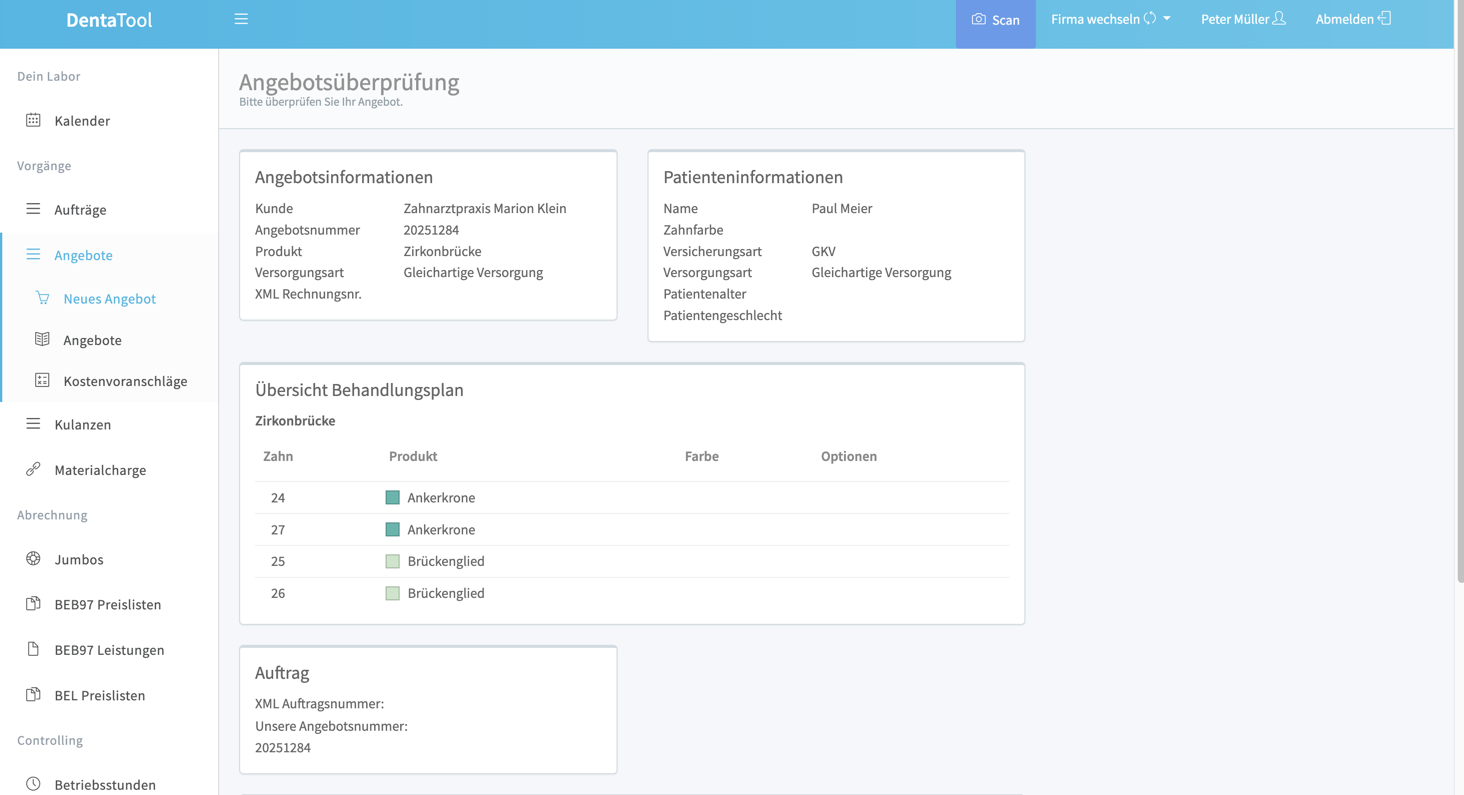Open the Kulanzen menu item
Screen dimensions: 1464x795
(x=82, y=424)
